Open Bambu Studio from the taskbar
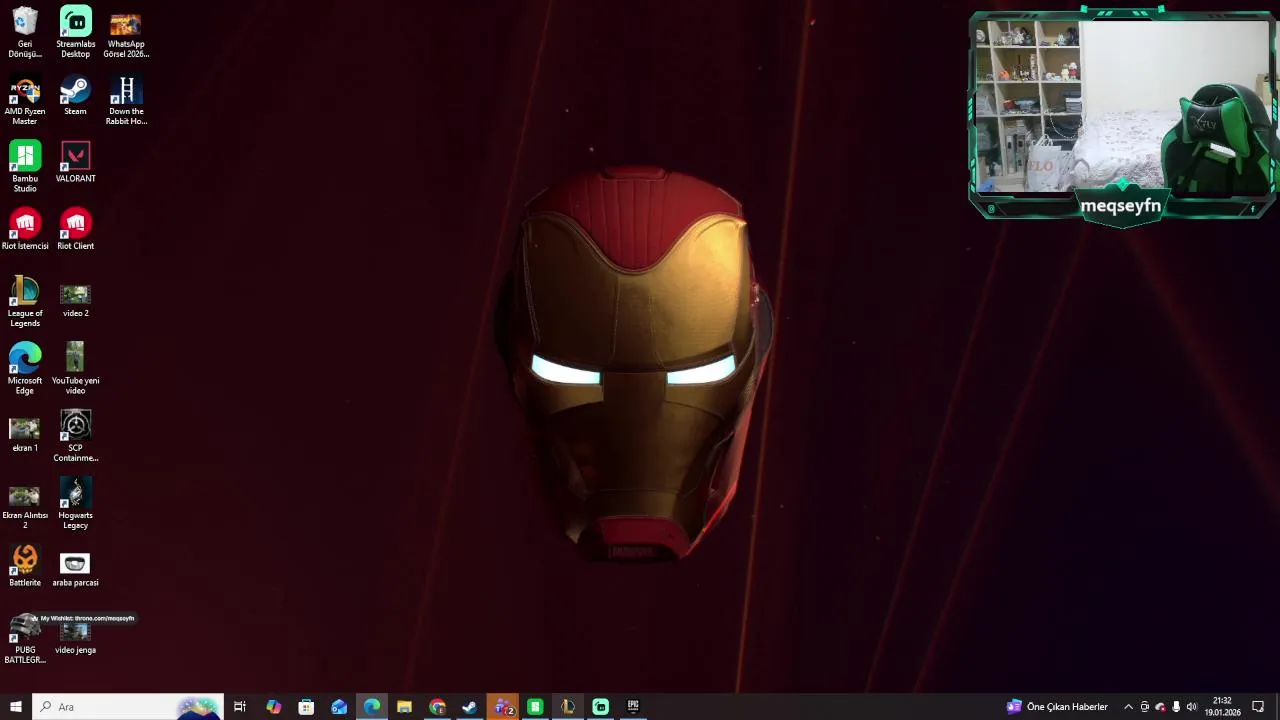This screenshot has width=1280, height=720. point(535,707)
